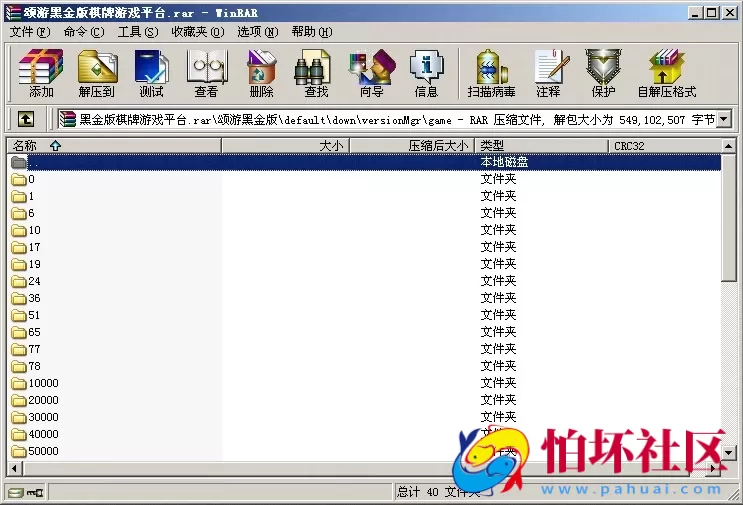Viewport: 743px width, 505px height.
Task: Click the horizontal scrollbar left arrow
Action: coord(14,469)
